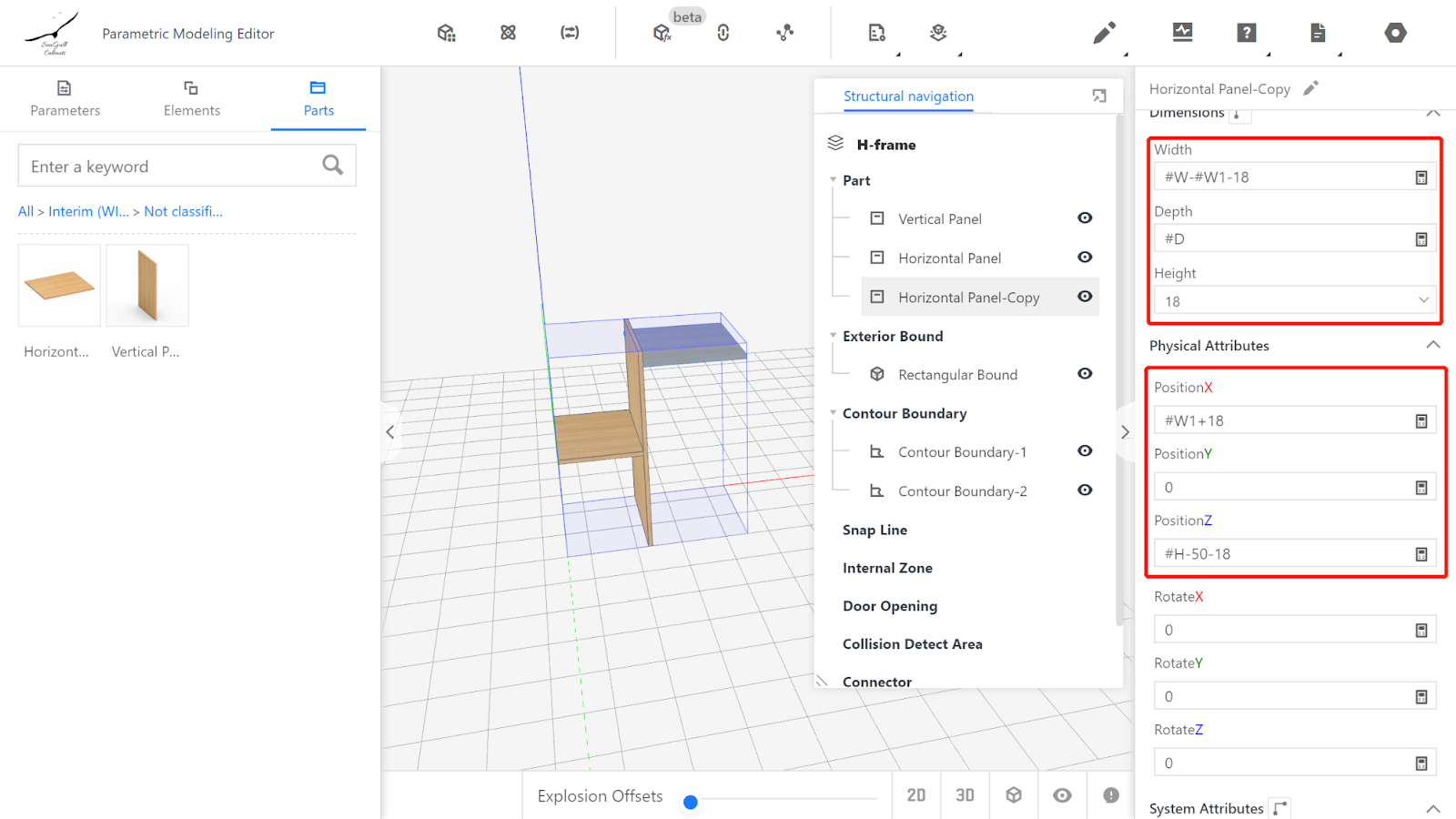Pop out the Structural navigation panel
Image resolution: width=1456 pixels, height=819 pixels.
pos(1099,96)
